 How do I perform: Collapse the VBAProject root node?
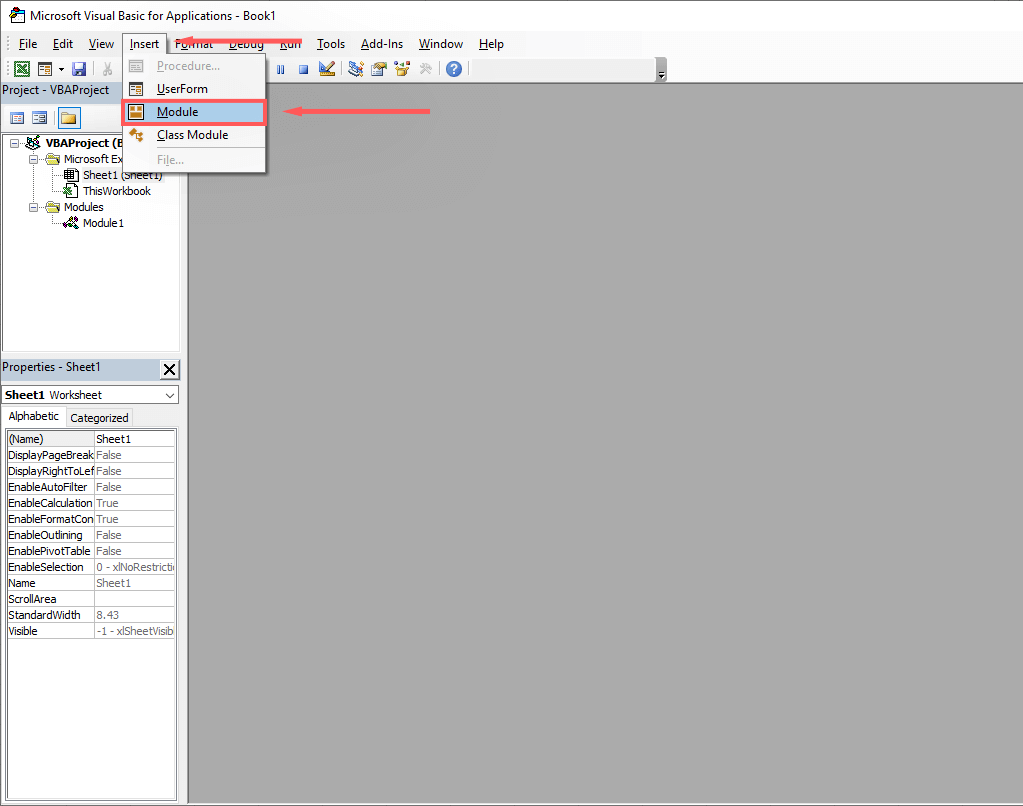click(x=14, y=143)
